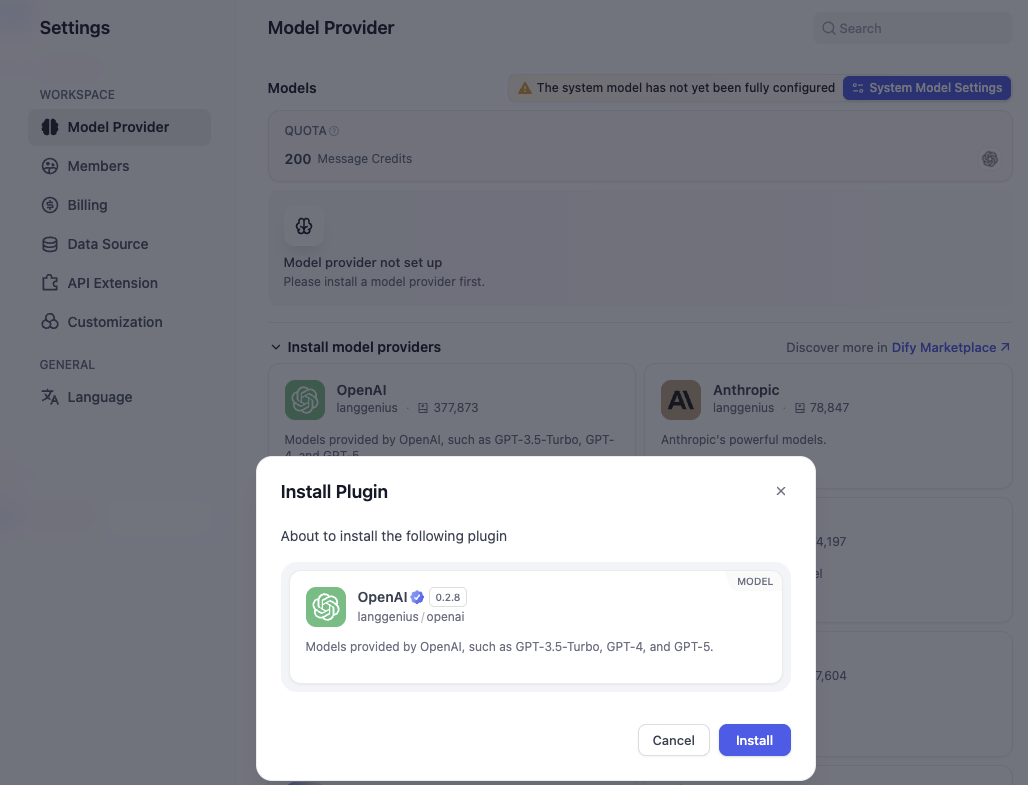Click the brain icon above Model provider not set up

tap(304, 227)
